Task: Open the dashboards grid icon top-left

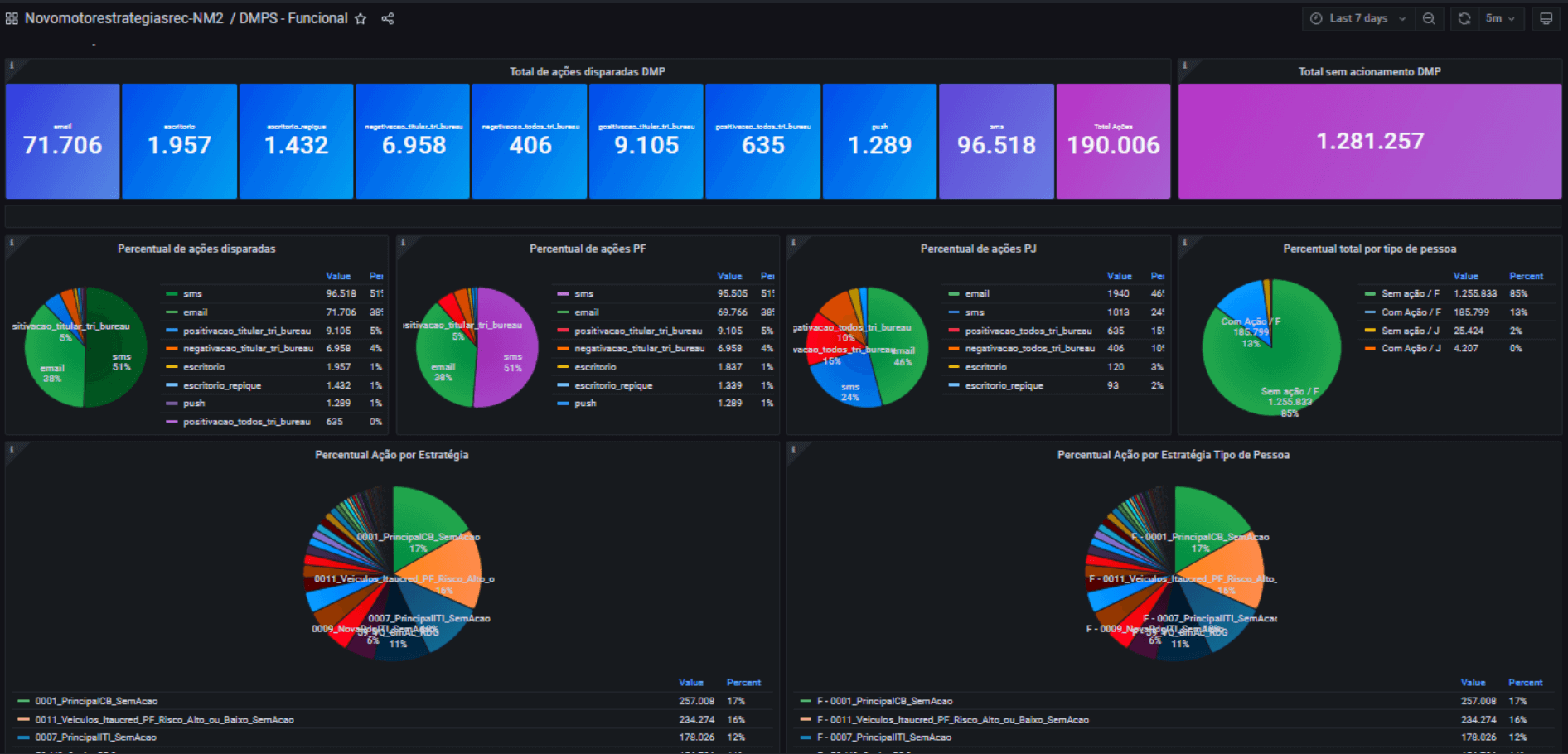Action: point(12,18)
